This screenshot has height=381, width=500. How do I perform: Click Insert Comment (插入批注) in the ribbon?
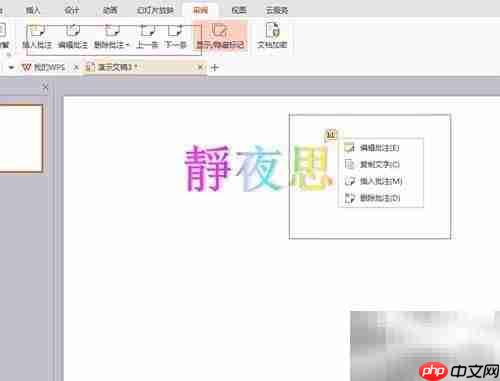[x=37, y=37]
